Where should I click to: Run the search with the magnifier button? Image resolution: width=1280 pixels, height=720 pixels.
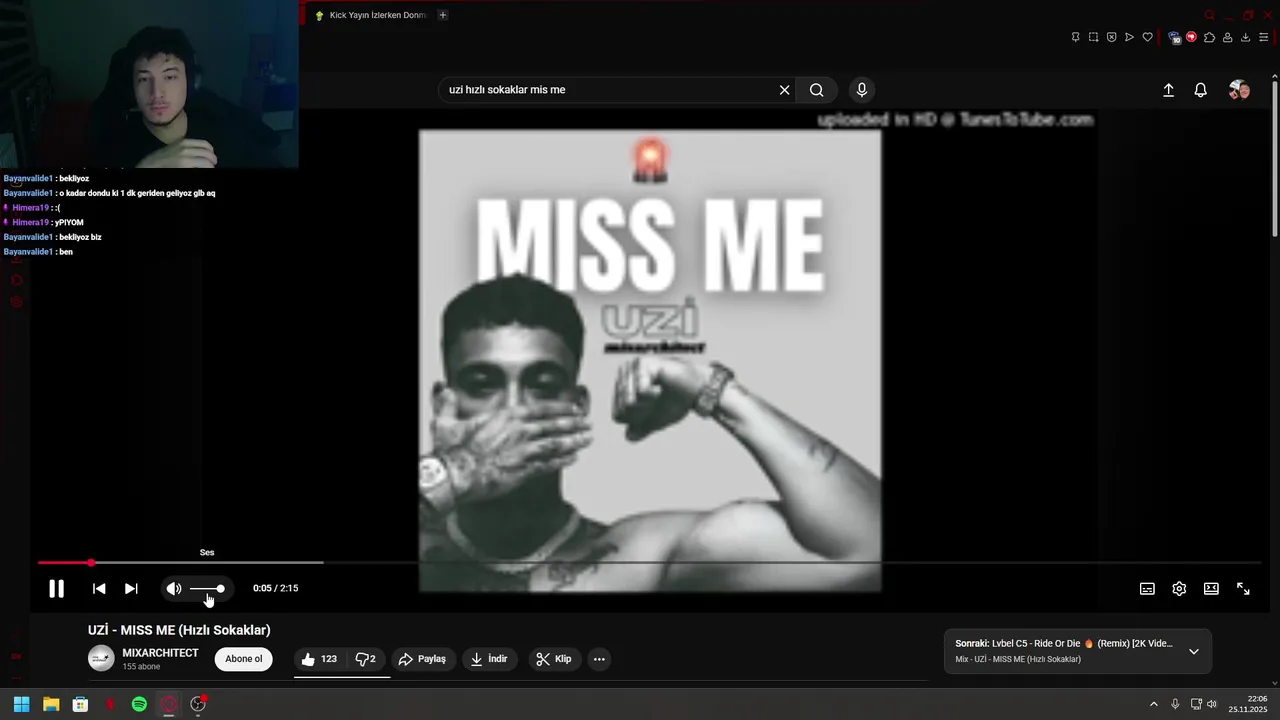pyautogui.click(x=817, y=90)
